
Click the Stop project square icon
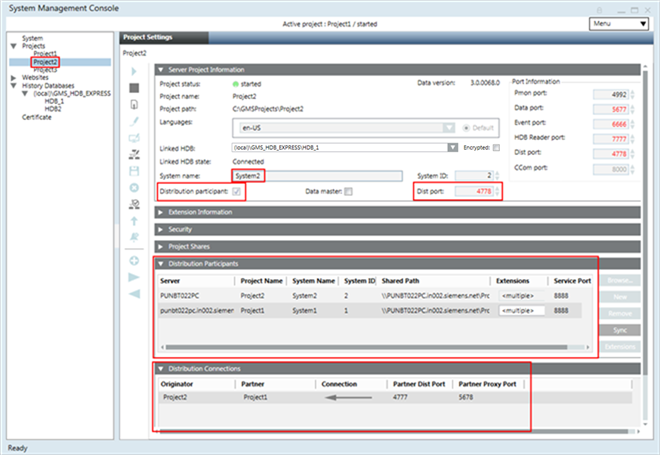point(134,89)
